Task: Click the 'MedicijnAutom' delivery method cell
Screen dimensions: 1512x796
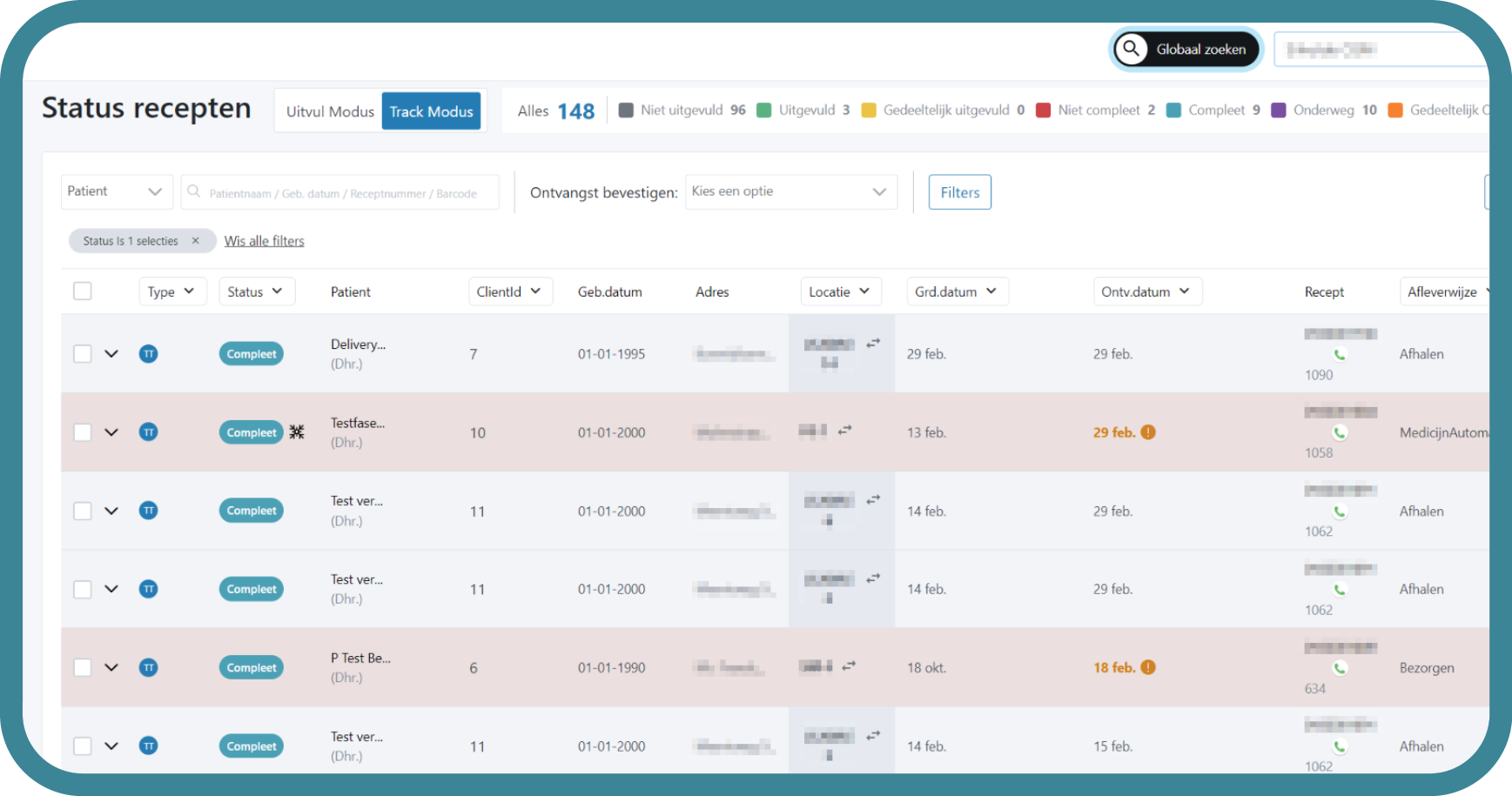Action: pyautogui.click(x=1444, y=432)
